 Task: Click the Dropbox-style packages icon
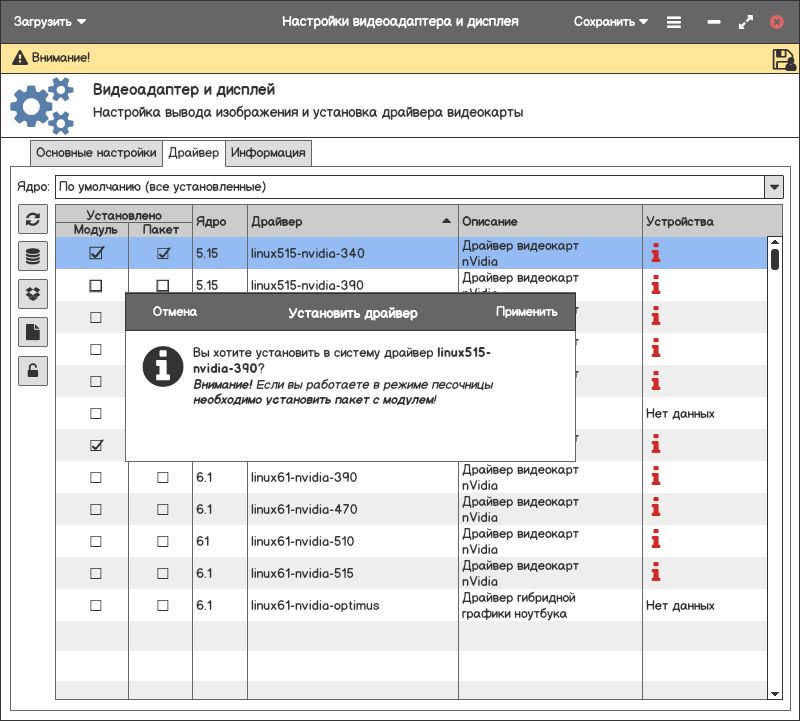pos(33,294)
